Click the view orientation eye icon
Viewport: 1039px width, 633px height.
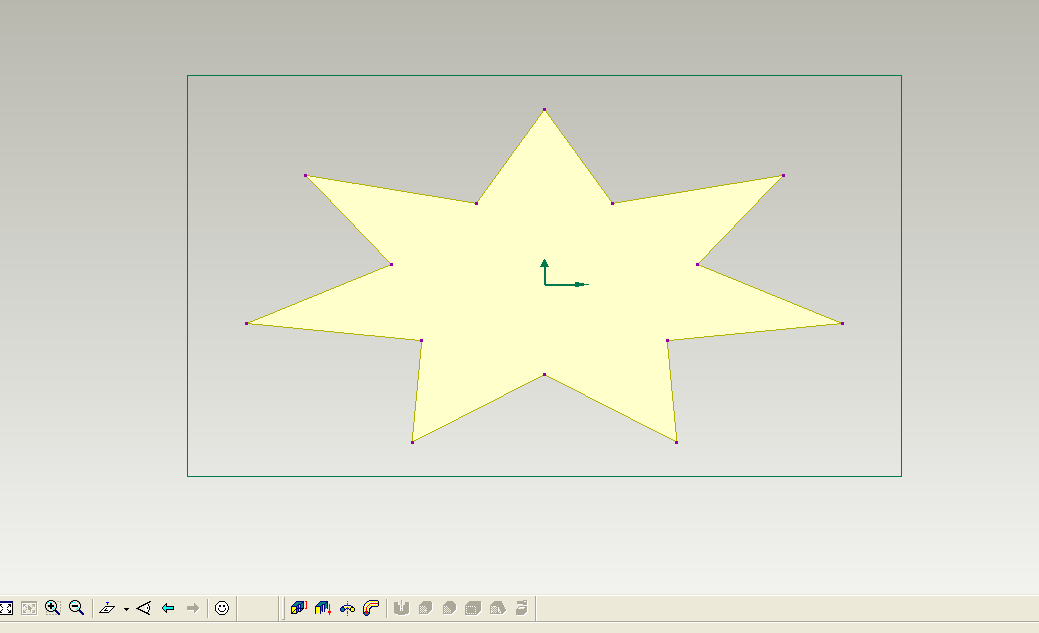click(143, 606)
